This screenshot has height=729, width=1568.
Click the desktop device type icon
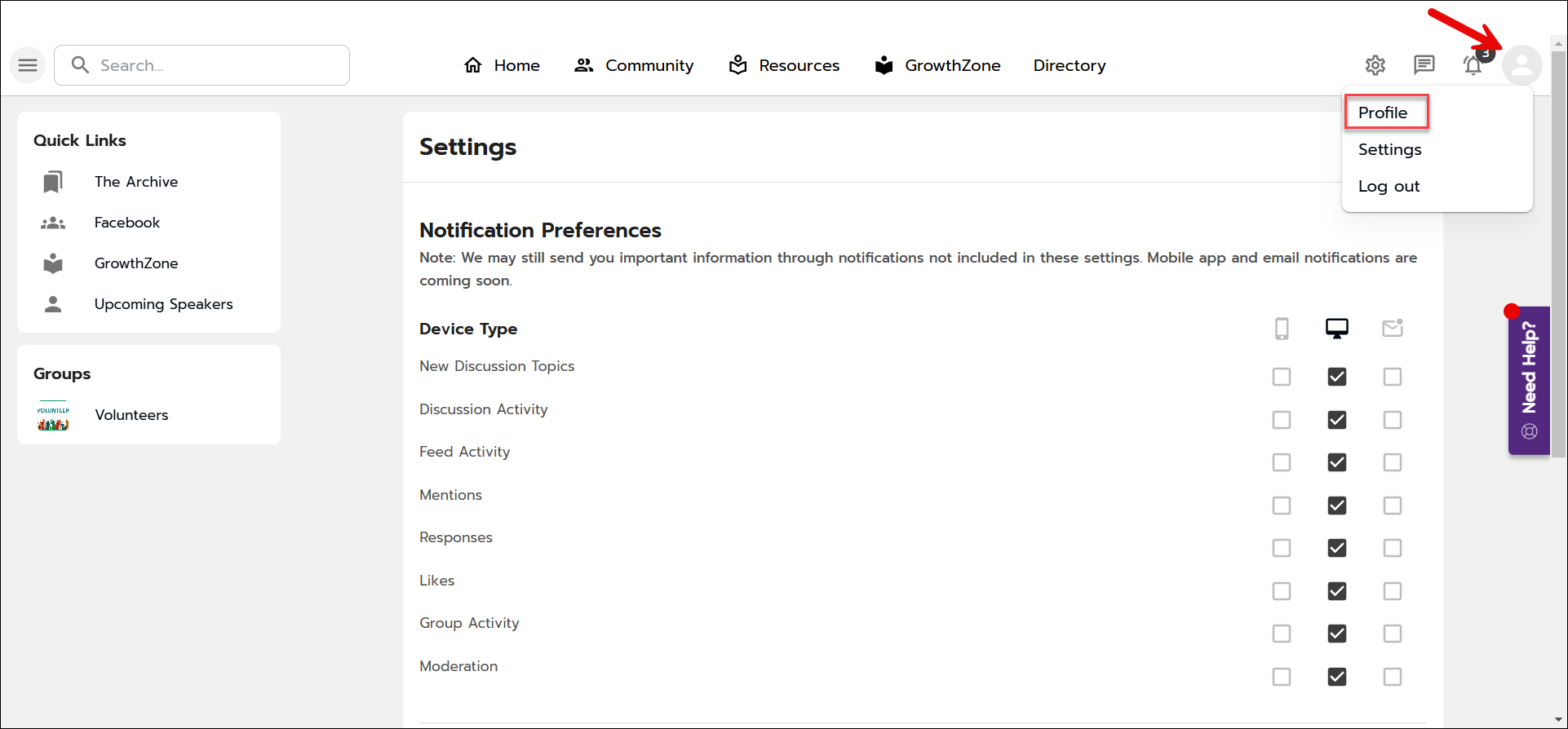pos(1336,329)
